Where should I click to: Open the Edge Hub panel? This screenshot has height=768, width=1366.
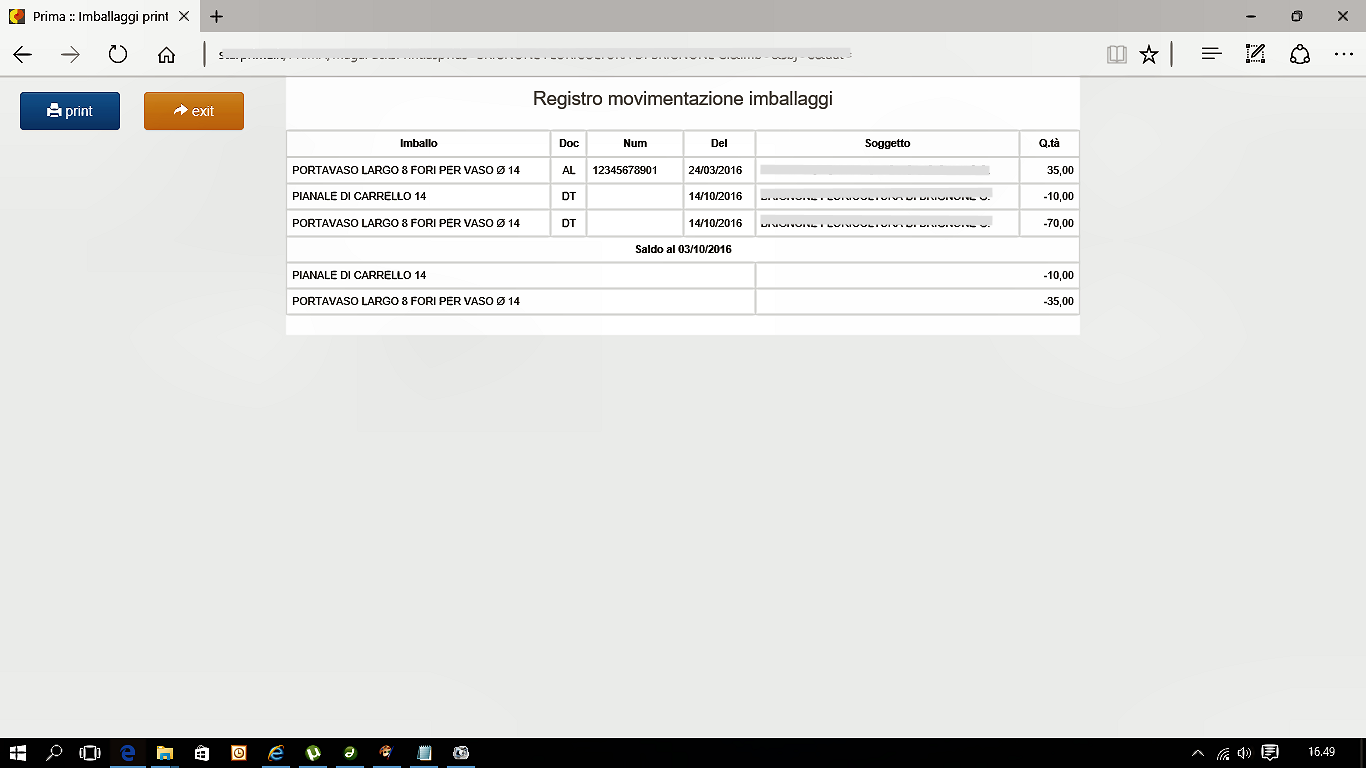click(1211, 55)
